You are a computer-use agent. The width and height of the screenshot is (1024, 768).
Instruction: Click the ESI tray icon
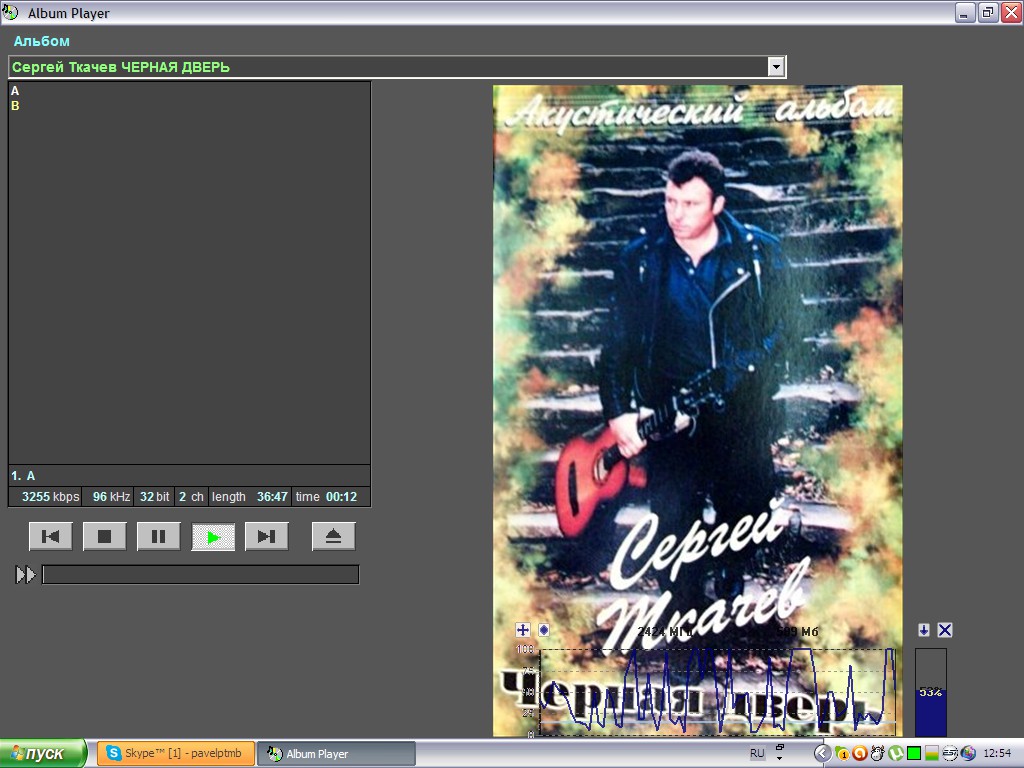950,754
